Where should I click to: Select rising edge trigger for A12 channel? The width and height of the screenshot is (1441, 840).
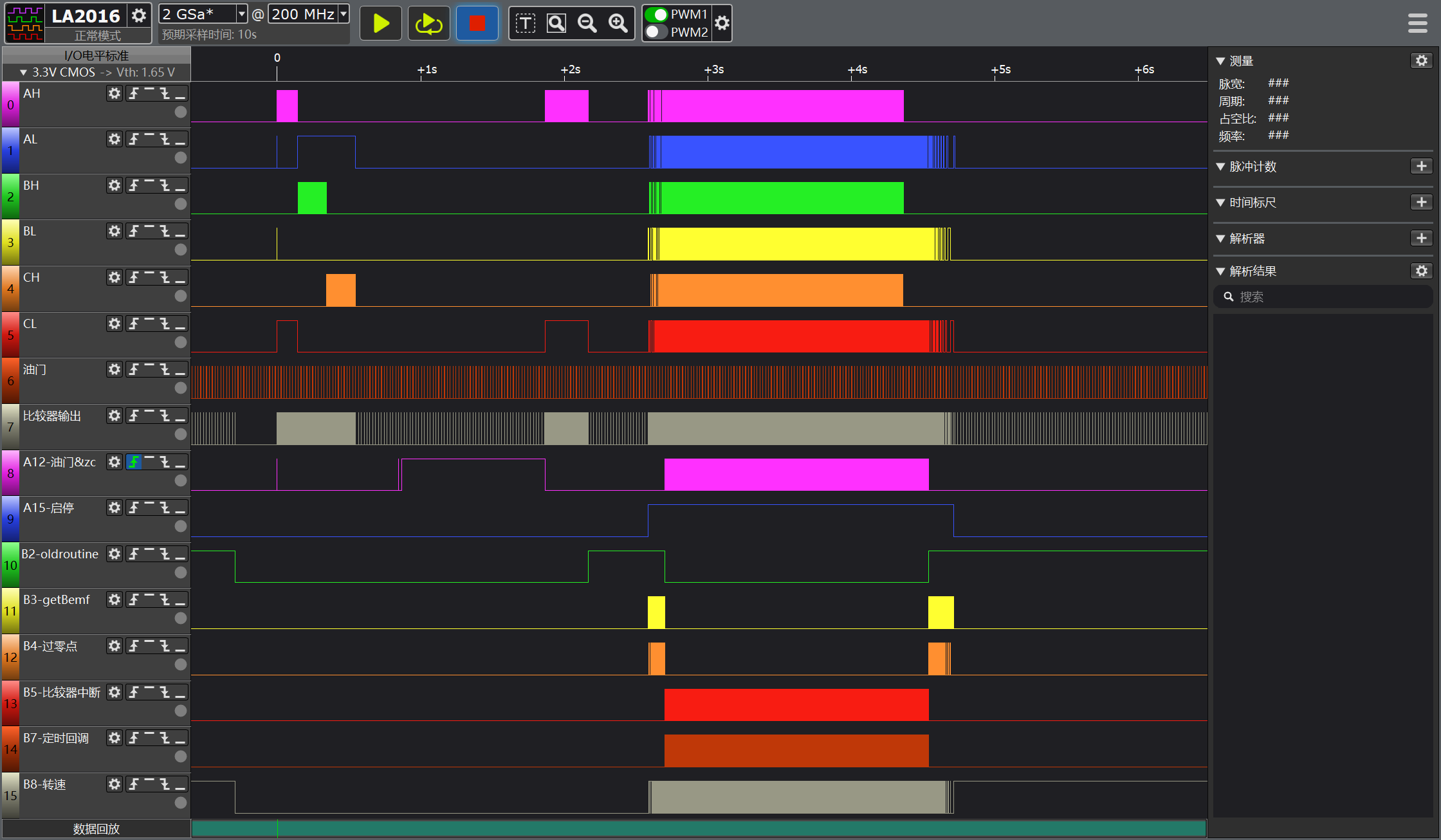(134, 462)
